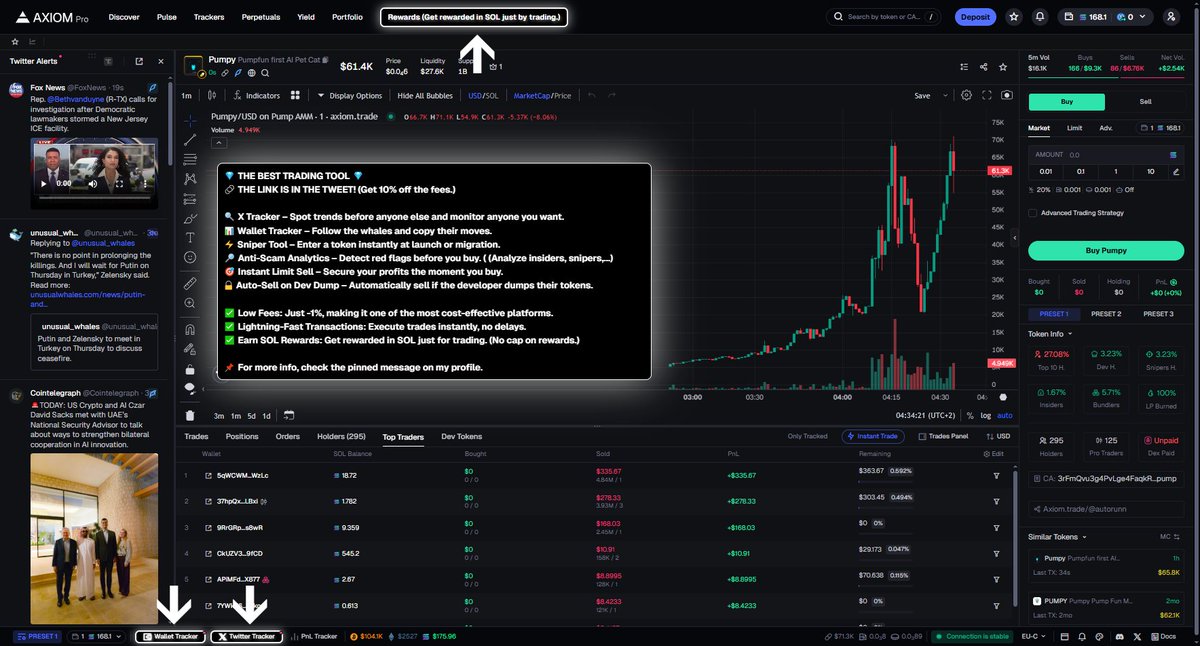Screen dimensions: 1200x646
Task: Select the Text tool in the chart toolbar
Action: click(x=190, y=237)
